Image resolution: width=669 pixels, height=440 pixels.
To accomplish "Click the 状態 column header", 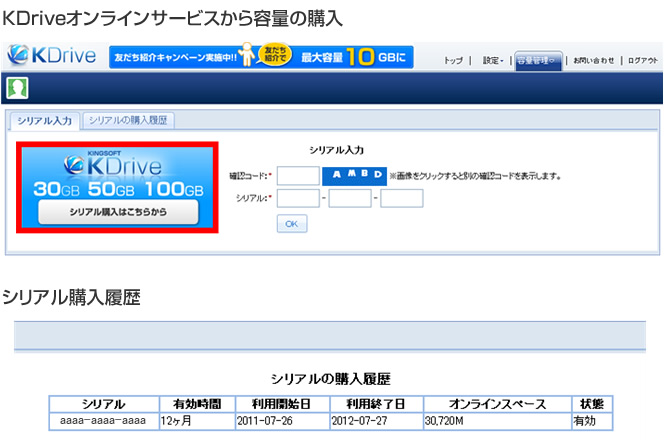I will tap(592, 404).
